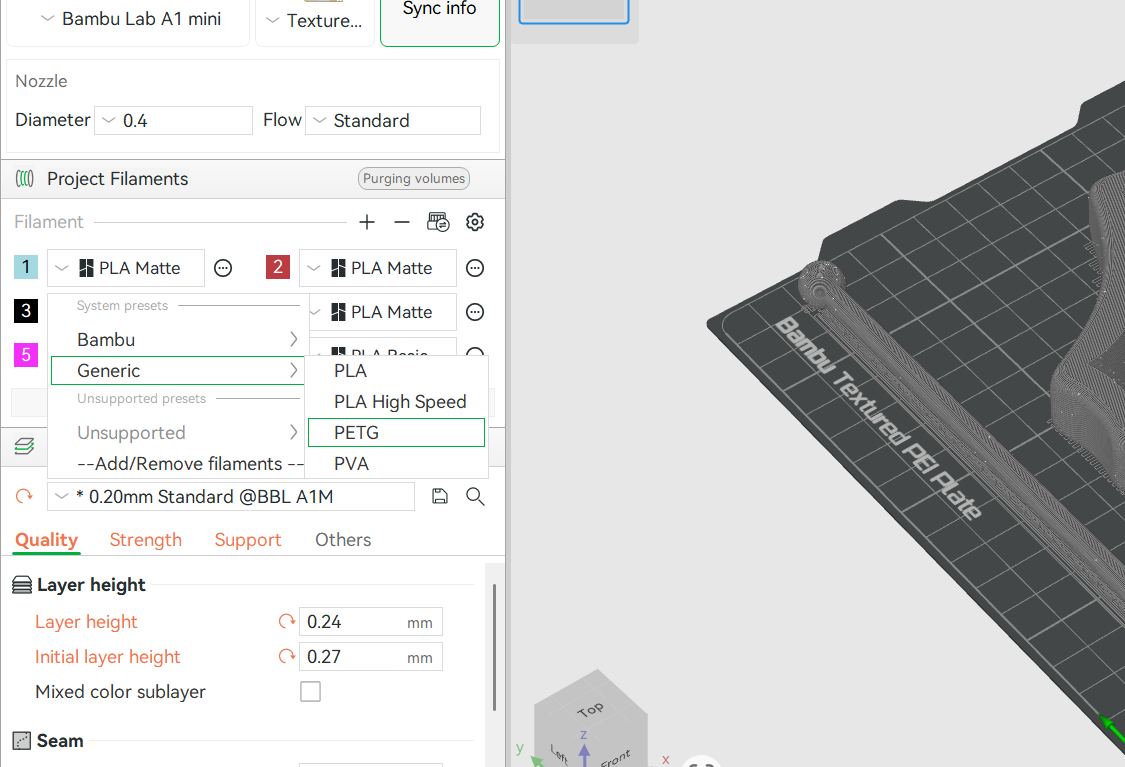Image resolution: width=1125 pixels, height=767 pixels.
Task: Click the Layer height input field
Action: (x=370, y=621)
